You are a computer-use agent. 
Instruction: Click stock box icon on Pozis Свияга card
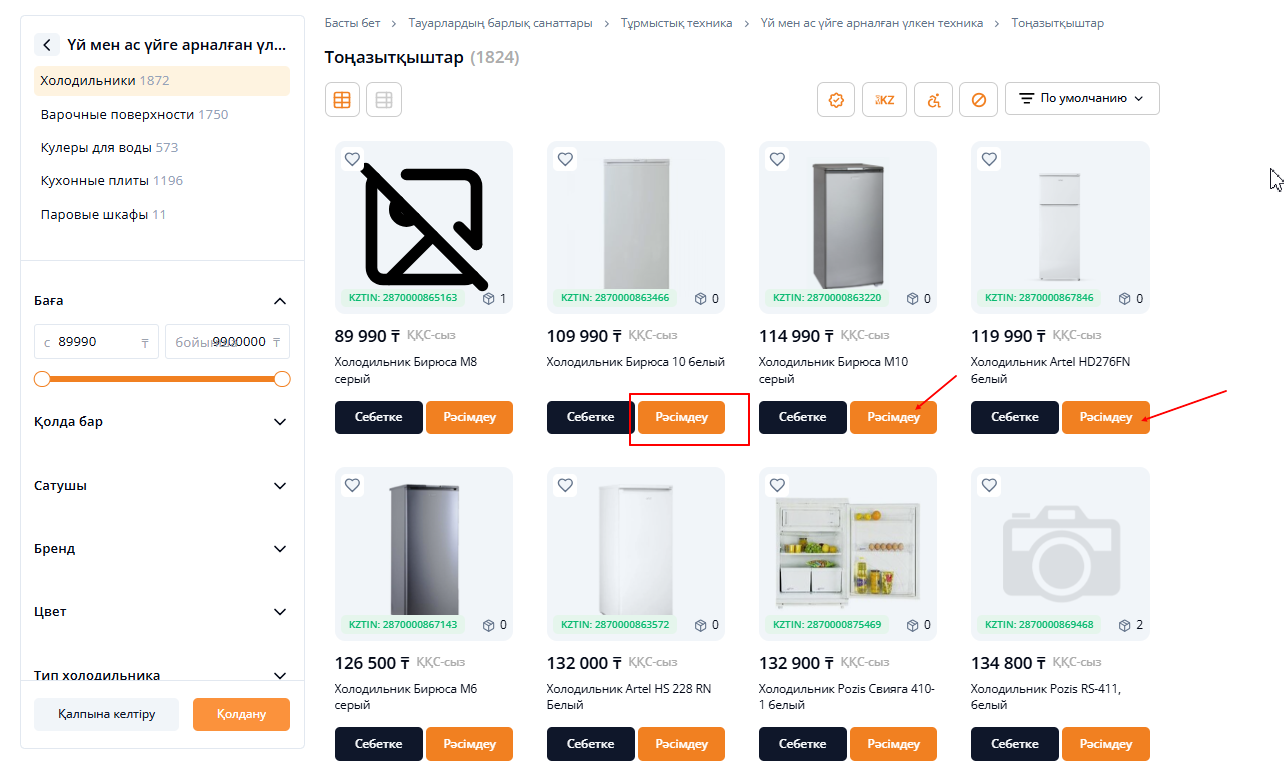[913, 625]
